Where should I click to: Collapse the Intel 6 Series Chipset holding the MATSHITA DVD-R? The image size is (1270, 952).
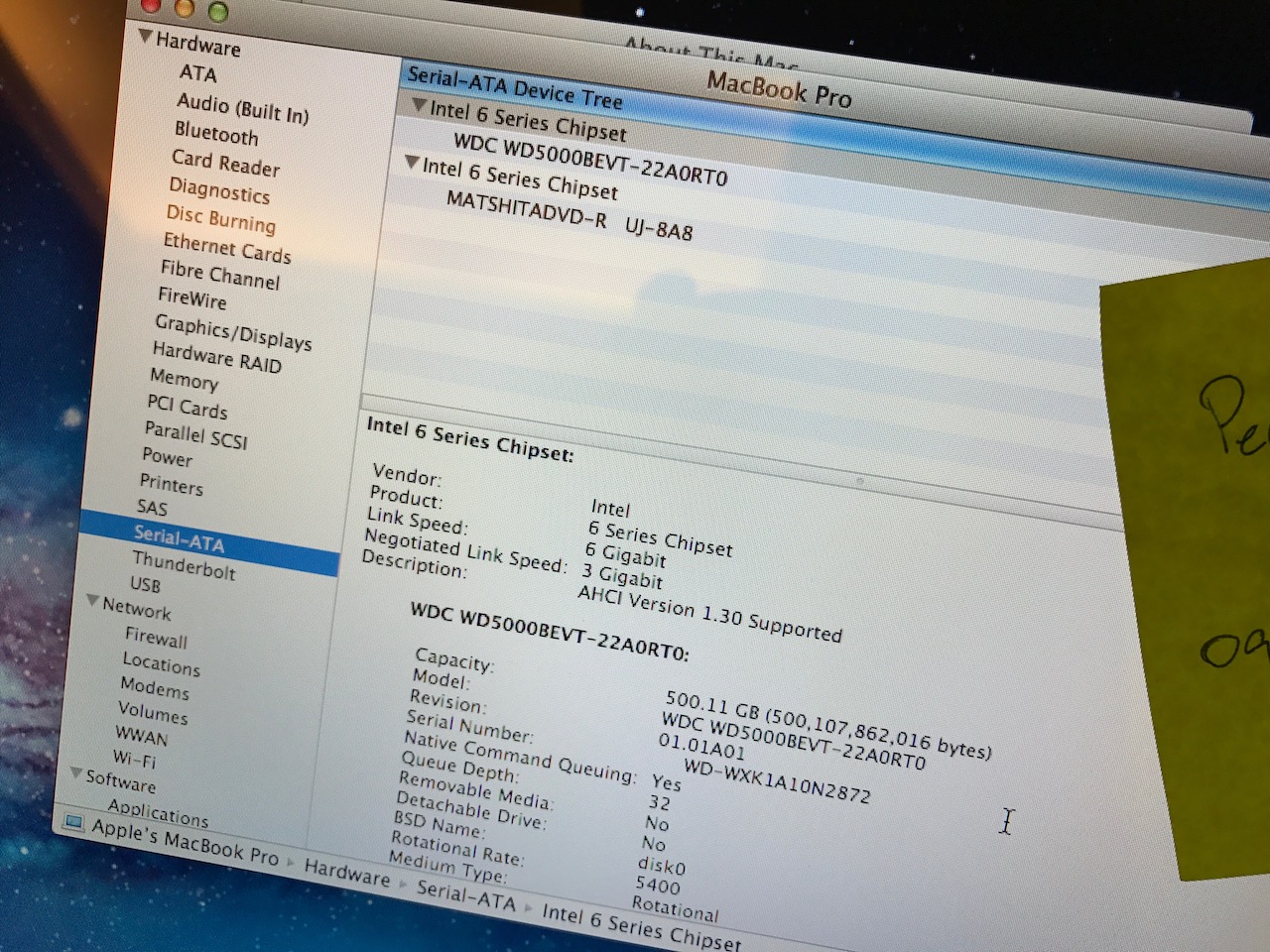coord(412,162)
